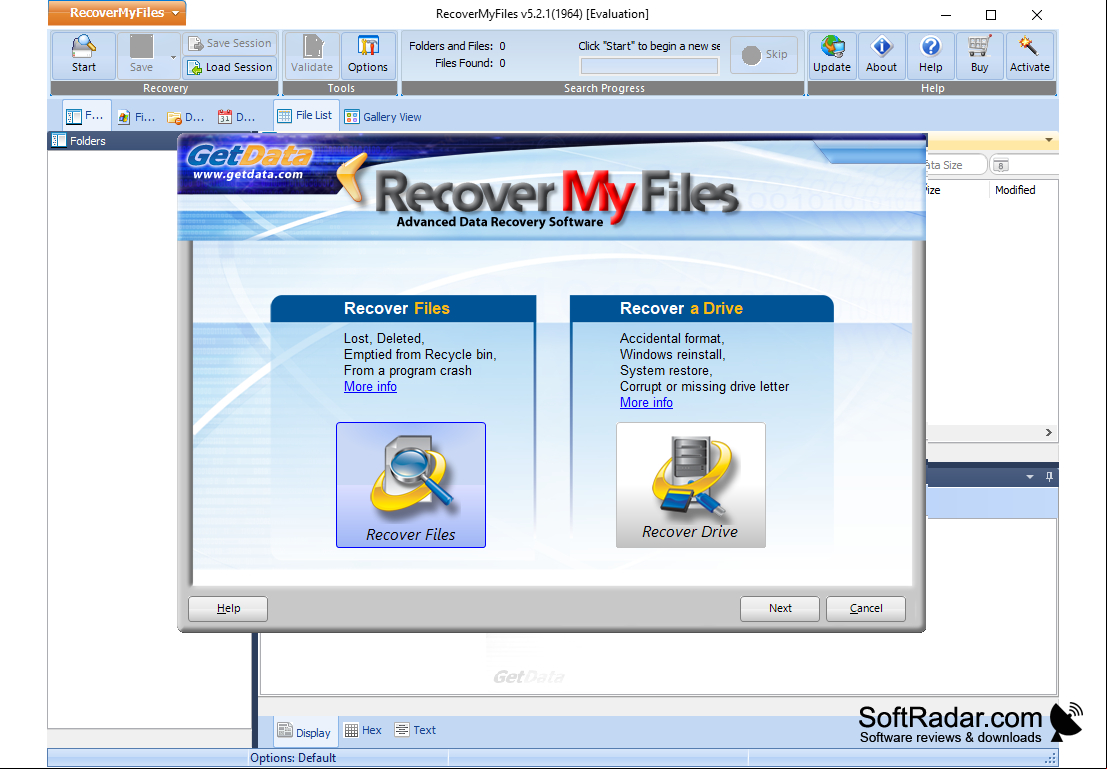
Task: Choose the Recover Drive large icon option
Action: coord(690,485)
